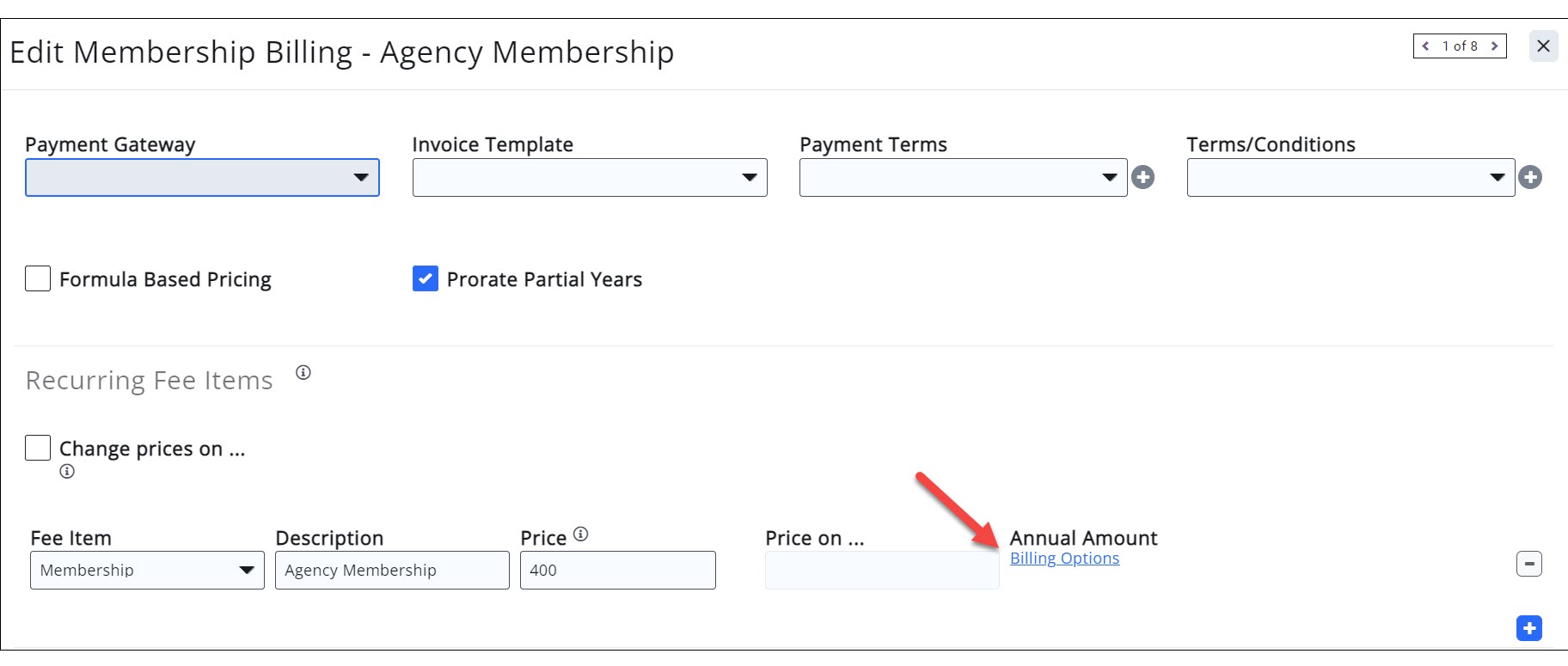This screenshot has height=666, width=1568.
Task: Expand the Invoice Template dropdown
Action: [x=590, y=178]
